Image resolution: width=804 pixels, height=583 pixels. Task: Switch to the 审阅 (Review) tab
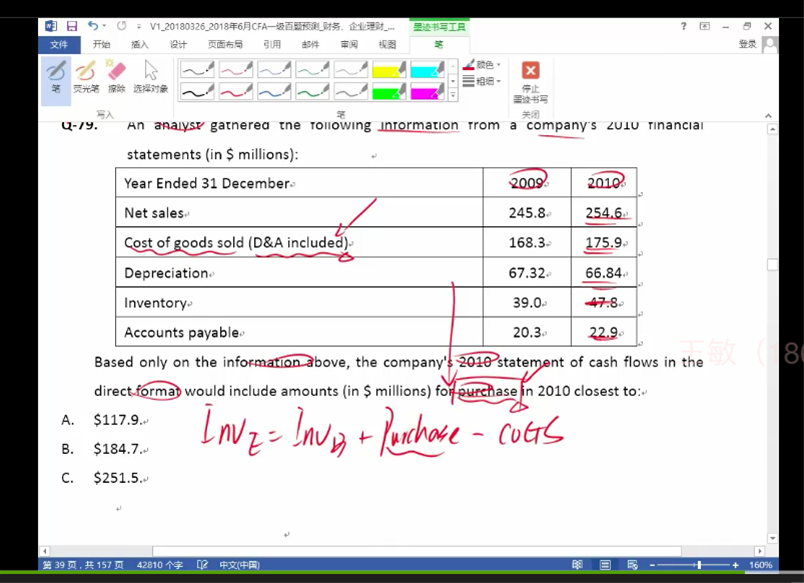[x=349, y=45]
